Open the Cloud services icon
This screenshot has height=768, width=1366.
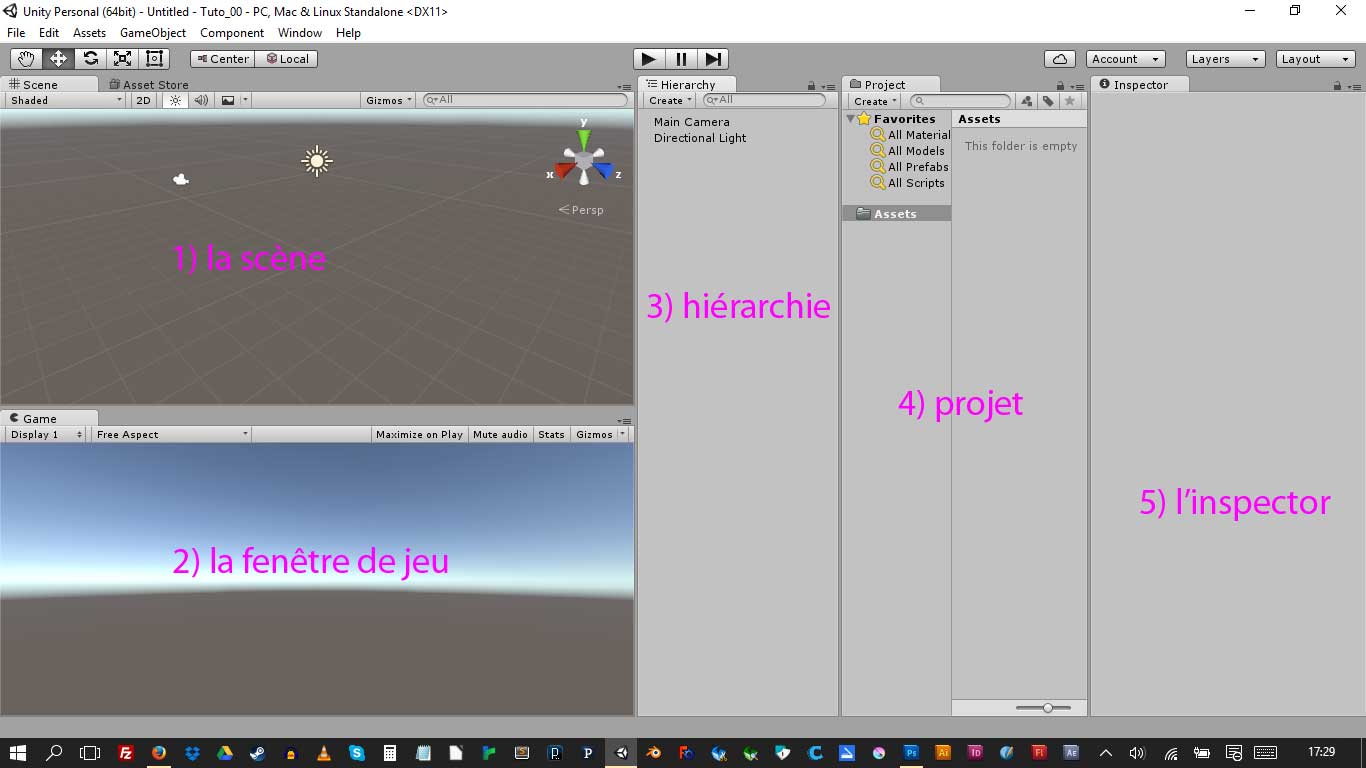1059,59
